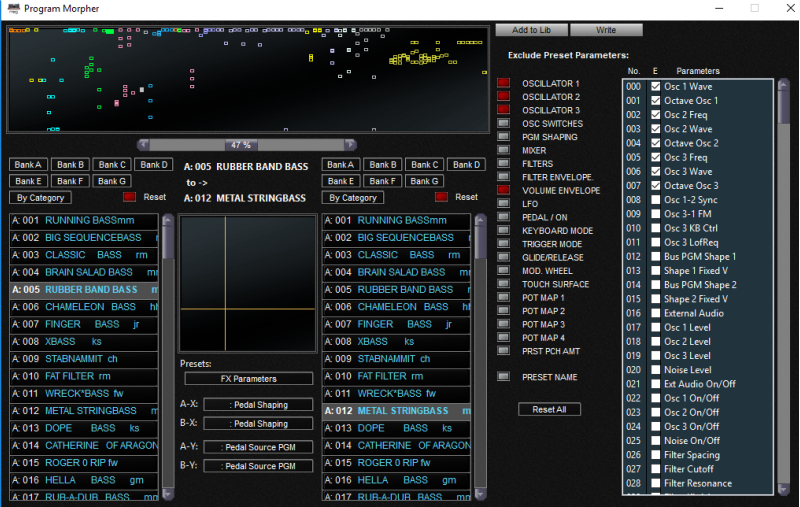Toggle the MIXER exclude indicator
Viewport: 800px width, 507px height.
504,150
